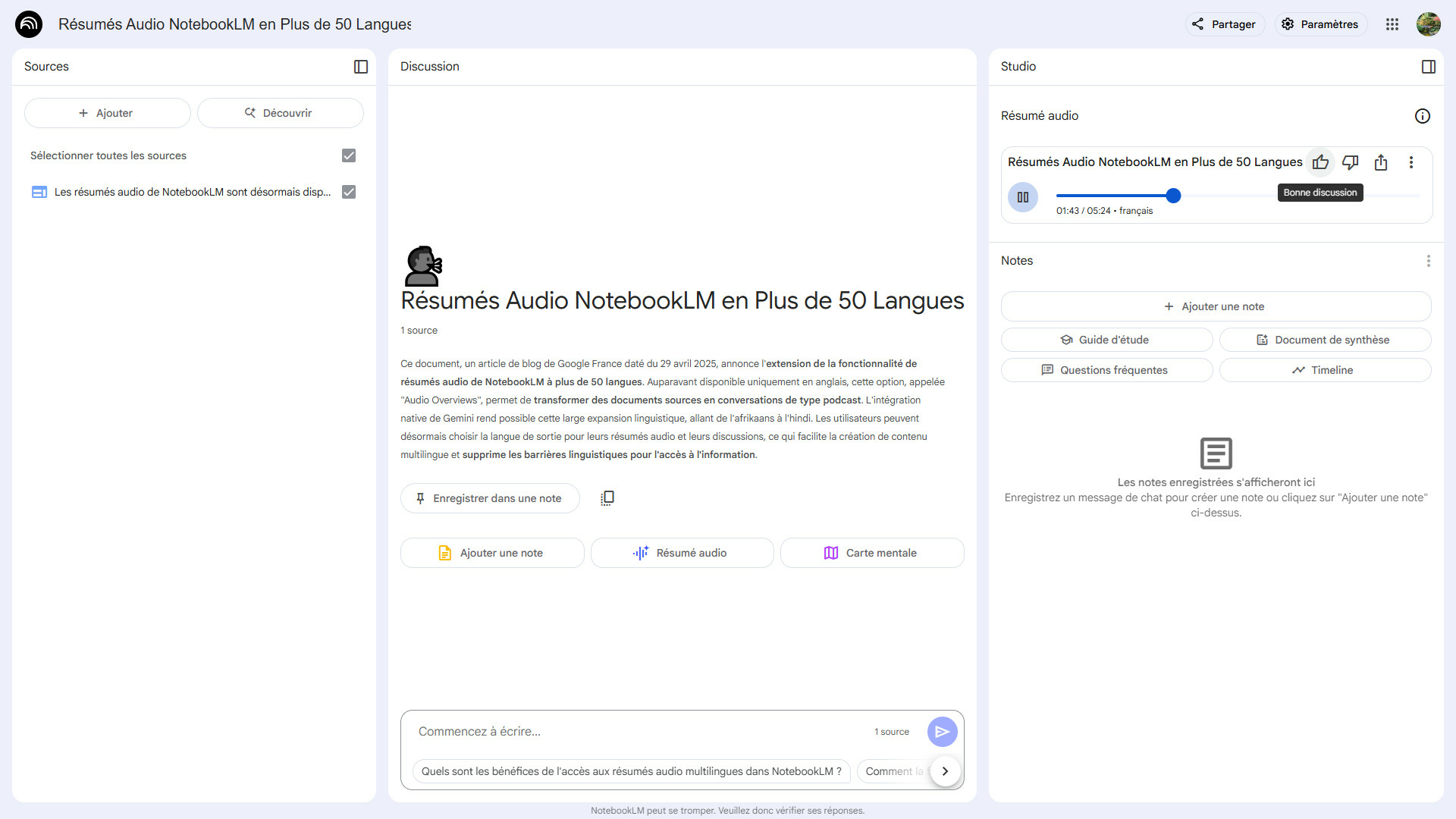Send the chat message
The width and height of the screenshot is (1456, 819).
pyautogui.click(x=943, y=732)
